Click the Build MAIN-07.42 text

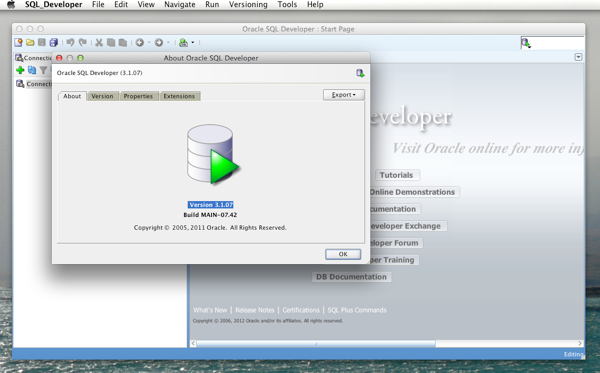210,215
